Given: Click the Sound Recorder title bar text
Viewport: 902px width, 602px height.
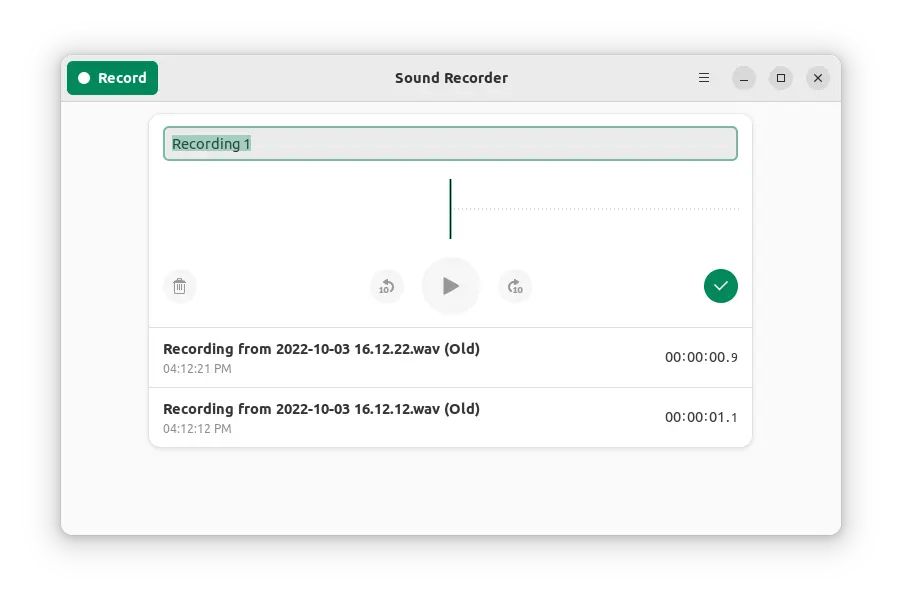Looking at the screenshot, I should coord(451,78).
